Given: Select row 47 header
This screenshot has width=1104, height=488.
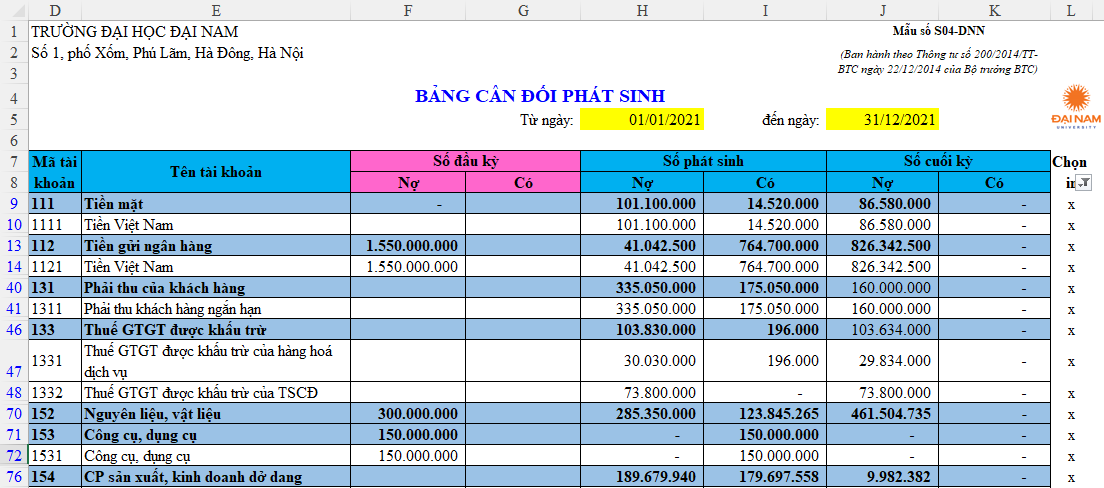Looking at the screenshot, I should [x=14, y=361].
